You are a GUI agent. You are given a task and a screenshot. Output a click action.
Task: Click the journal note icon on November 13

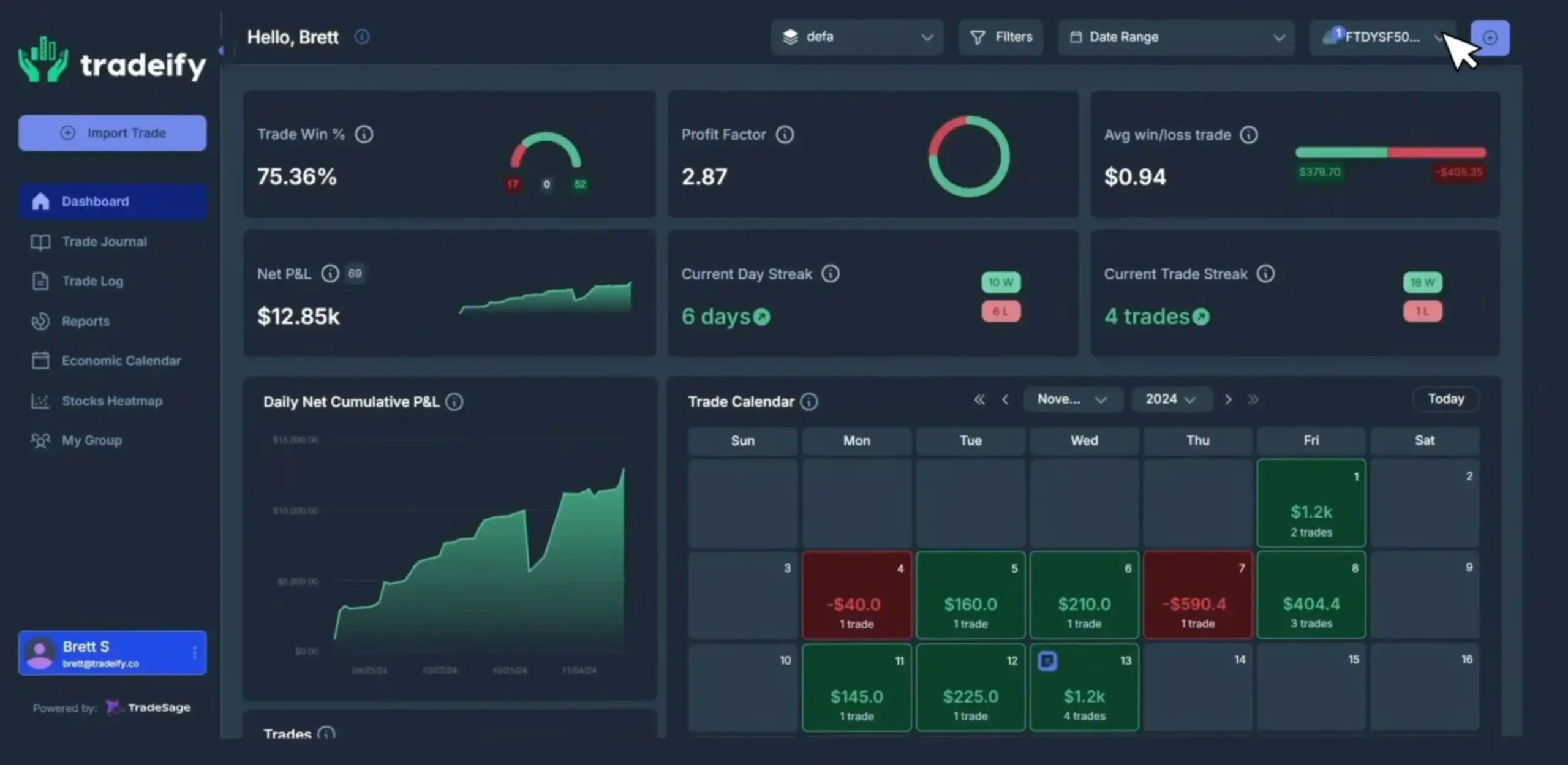(x=1047, y=661)
